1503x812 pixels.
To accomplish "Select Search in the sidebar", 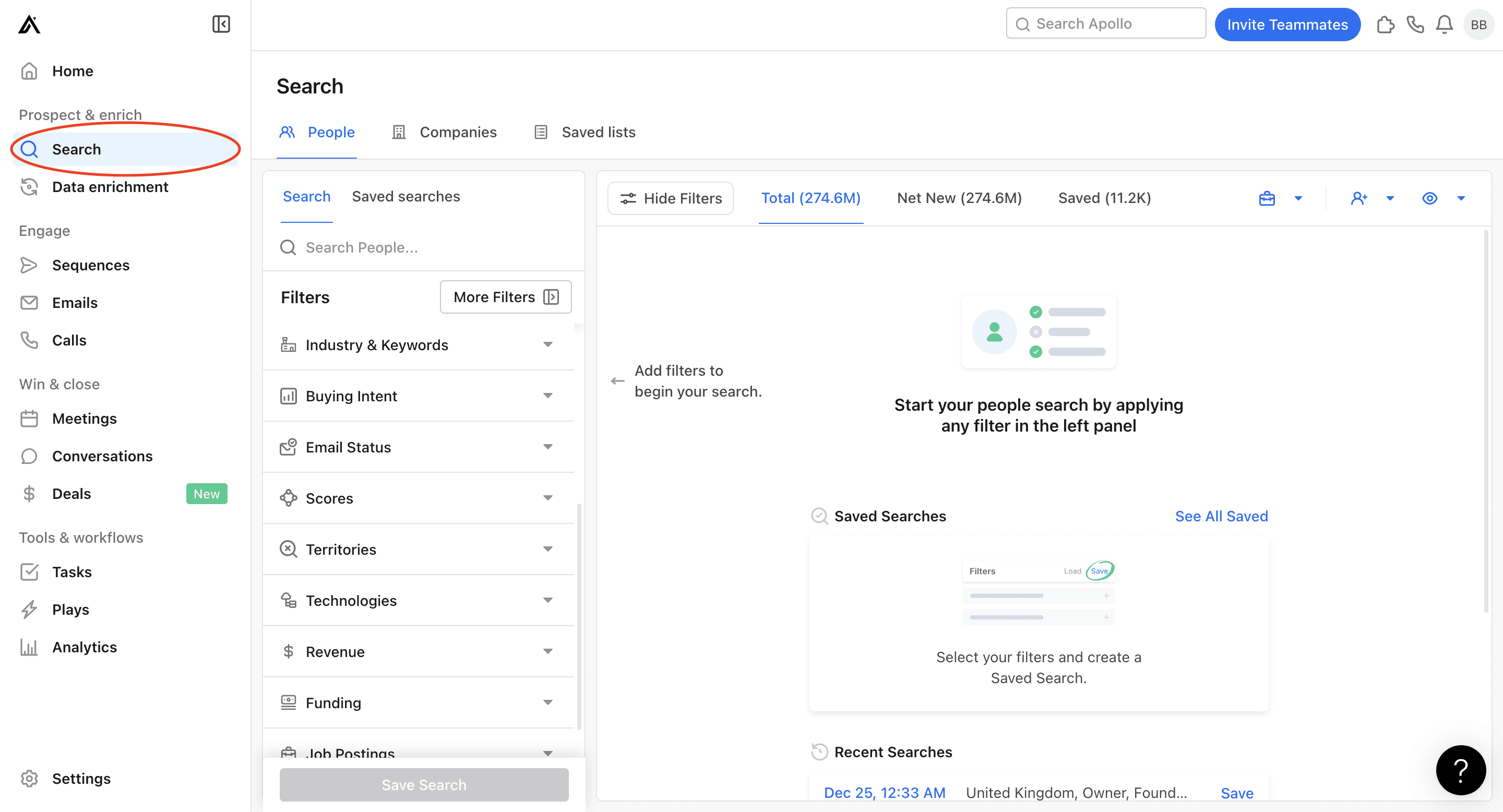I will [125, 149].
